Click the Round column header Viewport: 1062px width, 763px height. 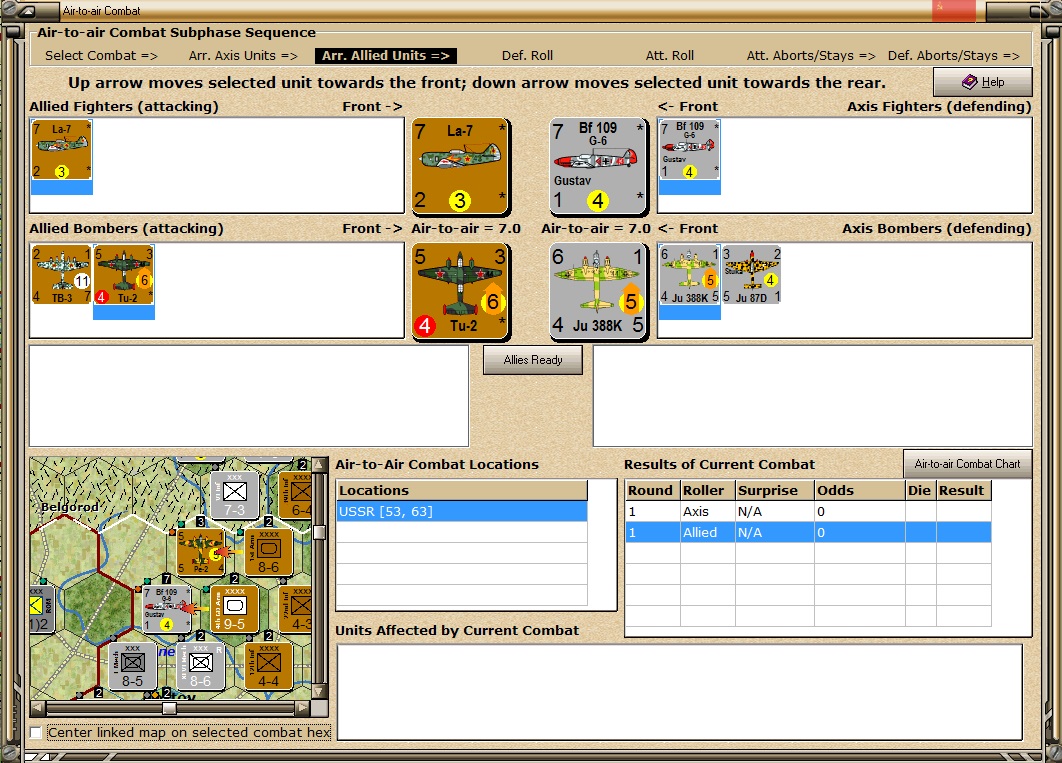coord(653,490)
